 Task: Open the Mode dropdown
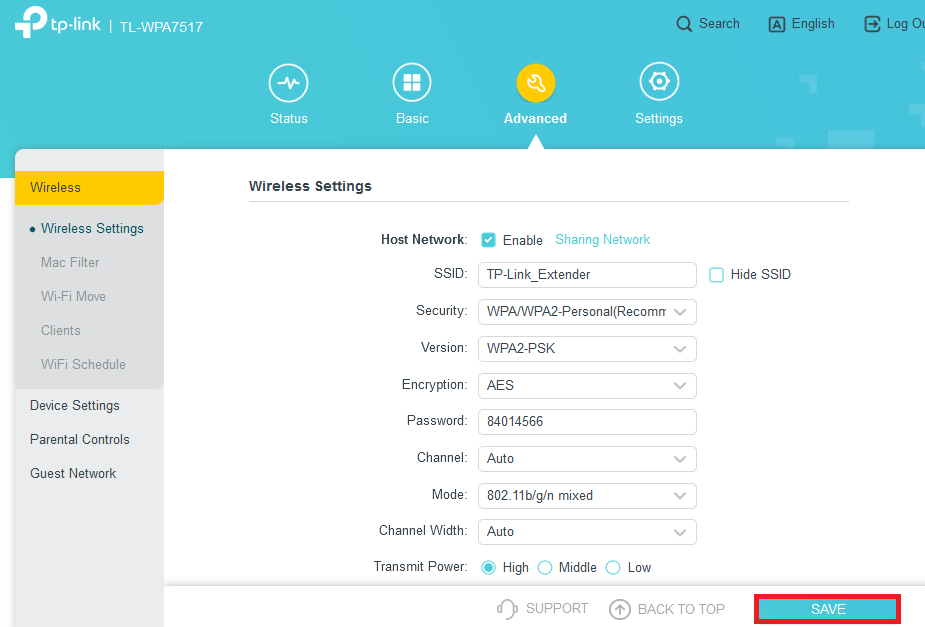[x=587, y=495]
